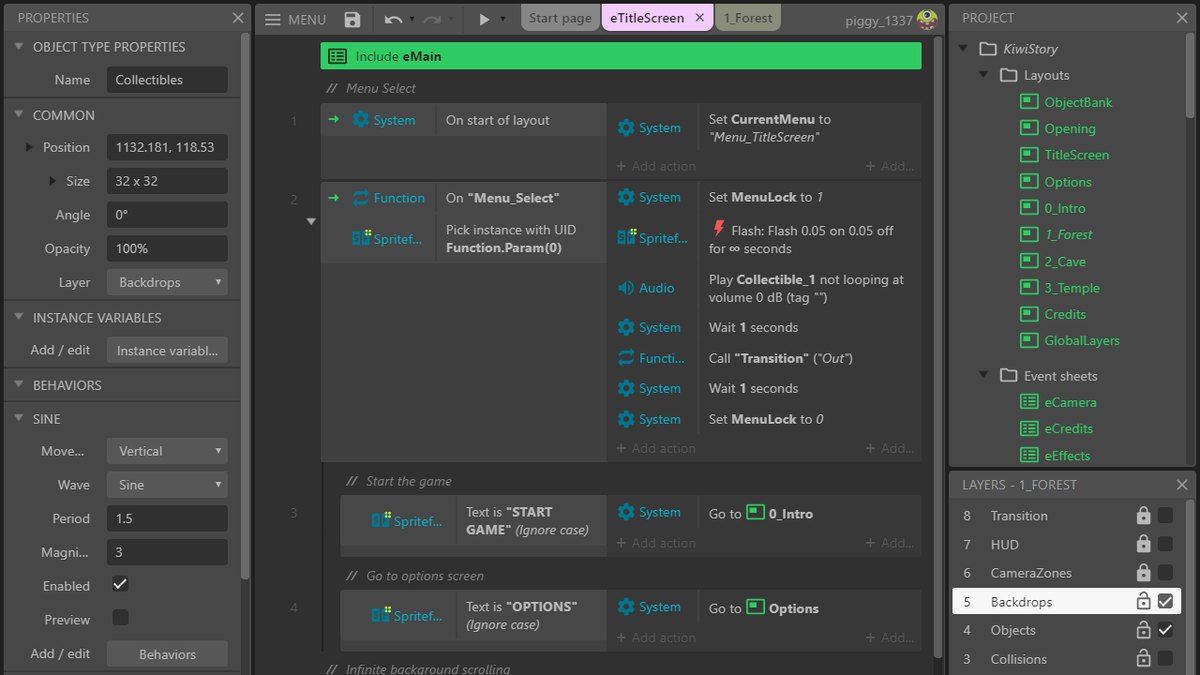Run the project preview play button

click(x=484, y=19)
